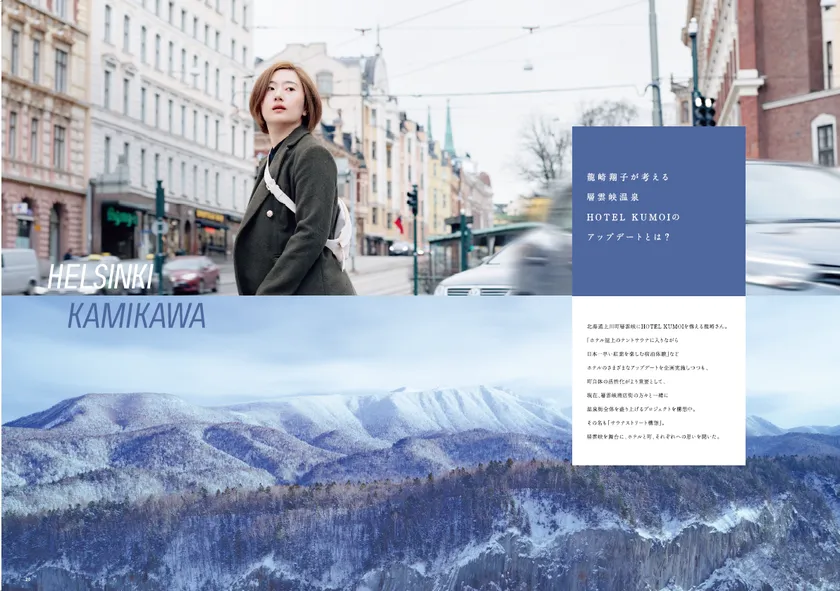This screenshot has width=840, height=591.
Task: Click the line '「ホテル屋上のテントサウナに入りながら'
Action: click(x=633, y=340)
